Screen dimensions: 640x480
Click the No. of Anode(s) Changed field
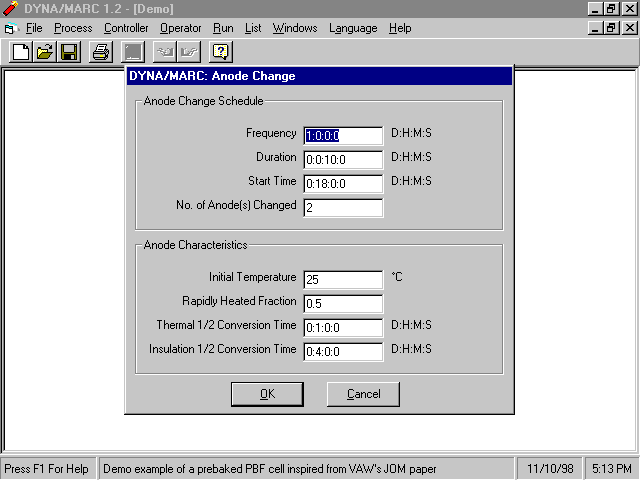point(343,208)
